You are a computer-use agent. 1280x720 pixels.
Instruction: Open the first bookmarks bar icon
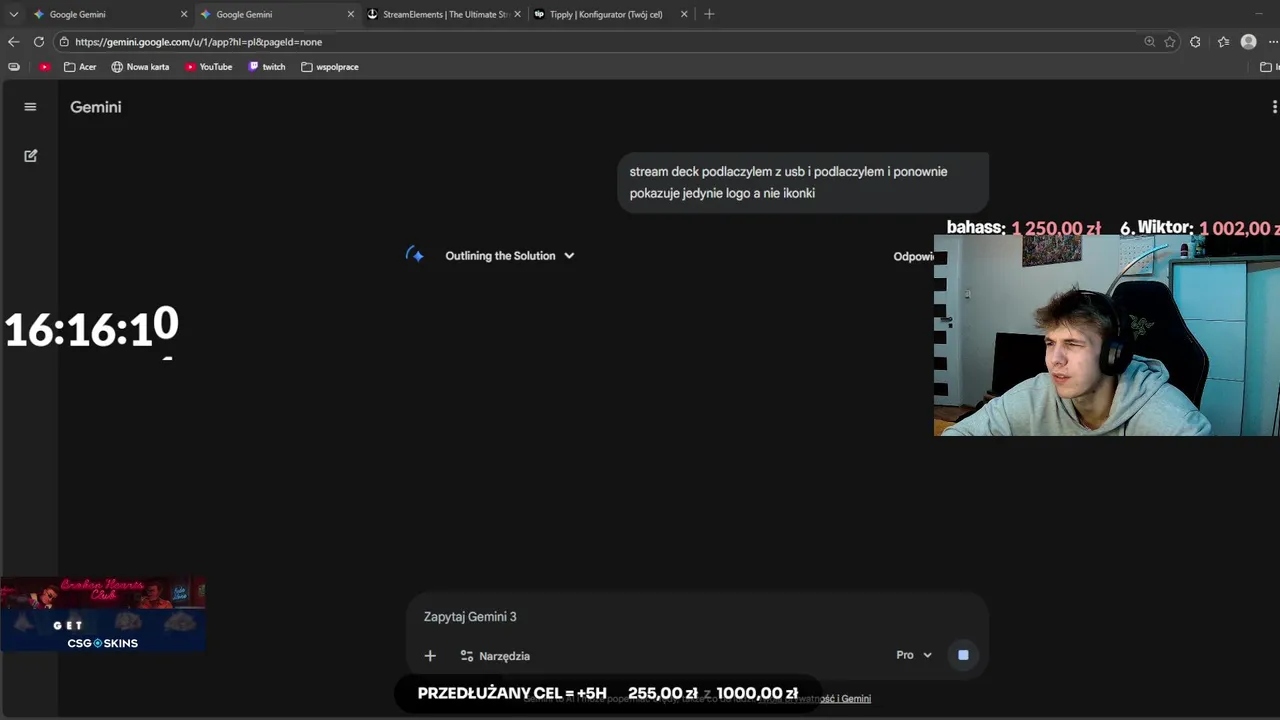13,67
